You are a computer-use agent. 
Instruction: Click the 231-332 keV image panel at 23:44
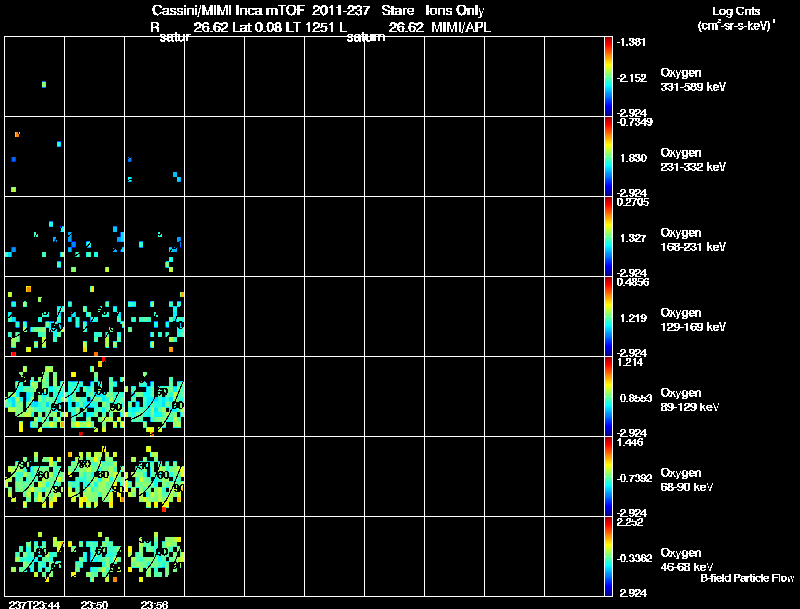tap(35, 157)
